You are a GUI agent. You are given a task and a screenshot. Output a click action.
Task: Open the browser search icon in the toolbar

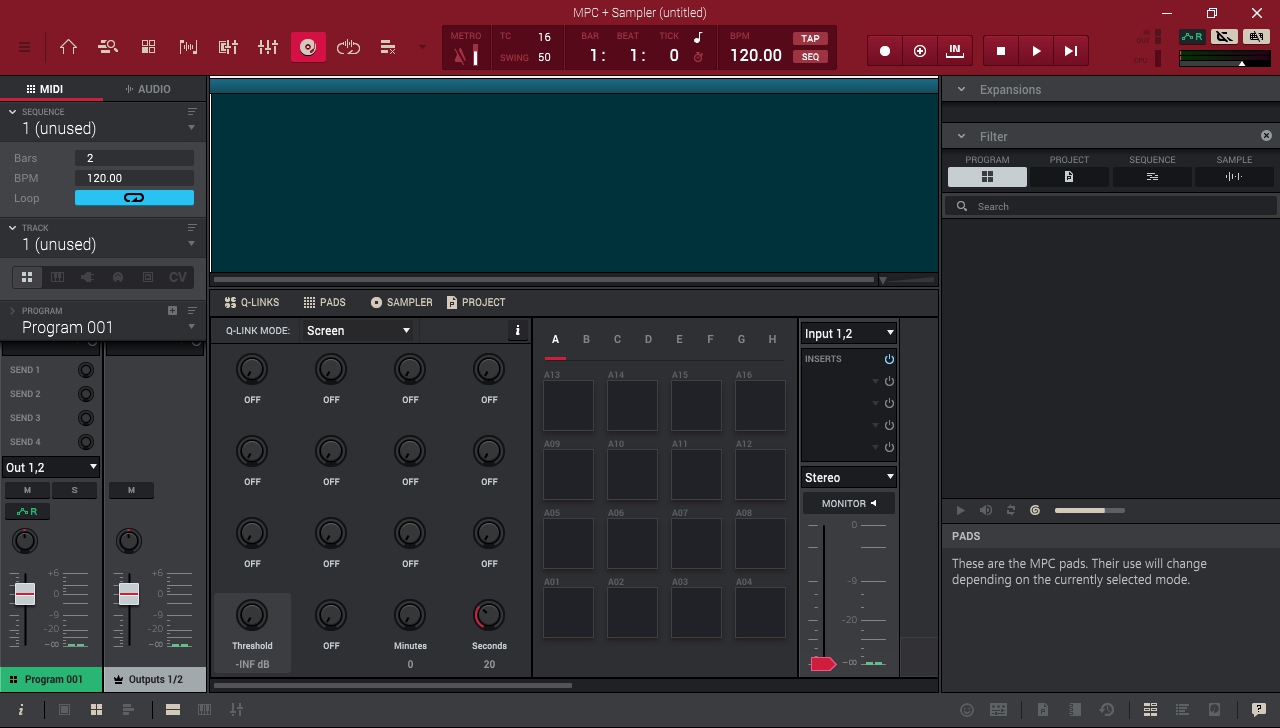[x=108, y=47]
